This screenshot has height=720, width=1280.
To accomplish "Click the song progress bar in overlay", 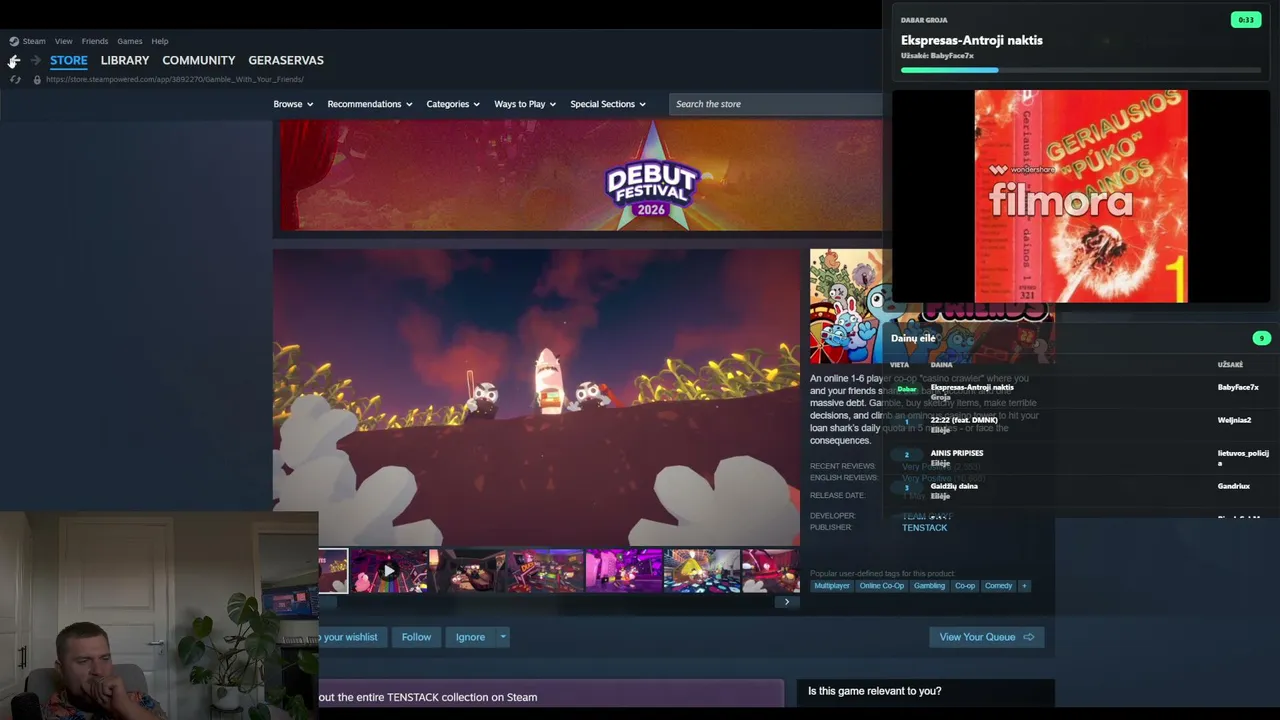I will (x=1081, y=70).
